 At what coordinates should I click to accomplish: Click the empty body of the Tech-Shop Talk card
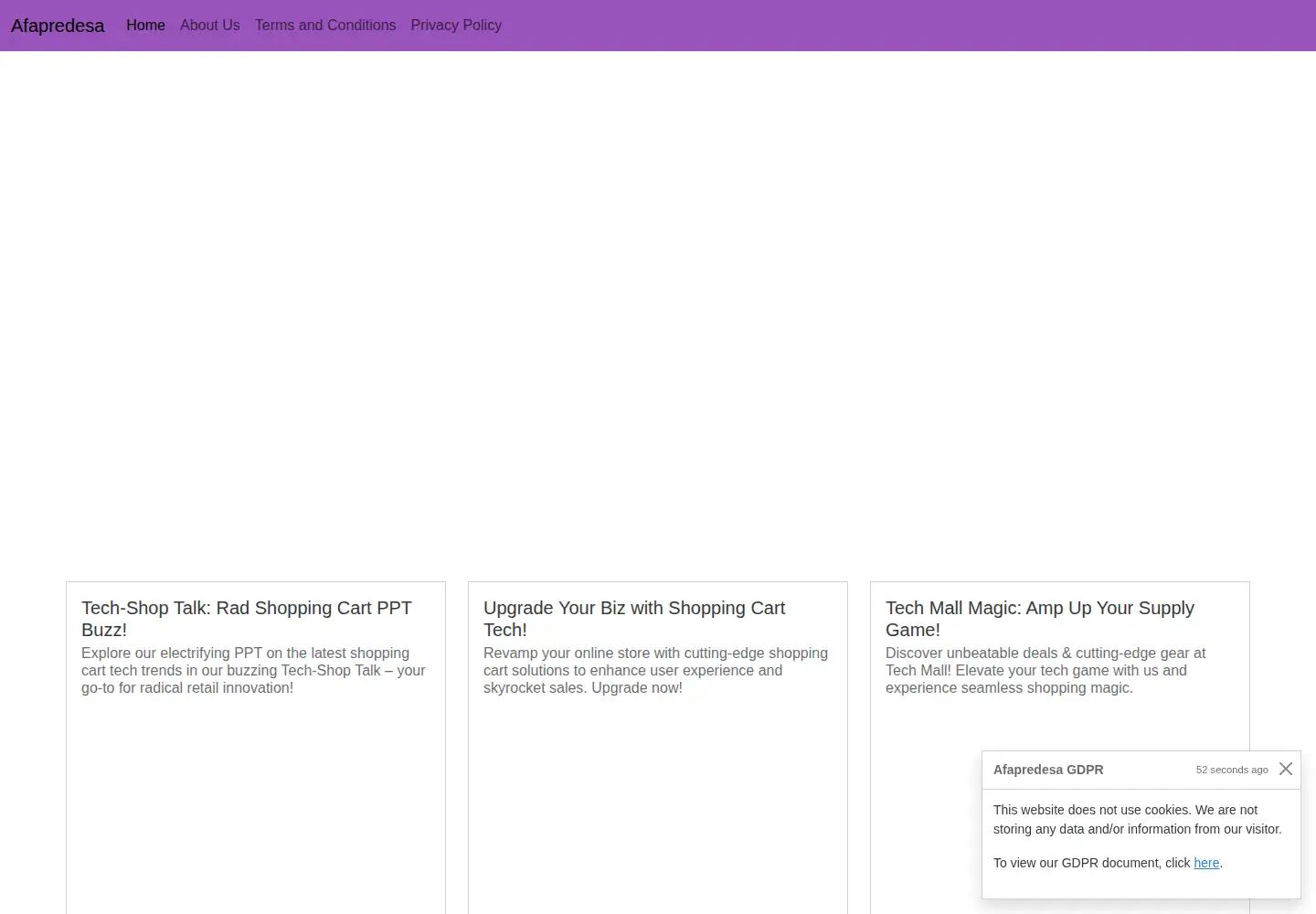click(256, 804)
